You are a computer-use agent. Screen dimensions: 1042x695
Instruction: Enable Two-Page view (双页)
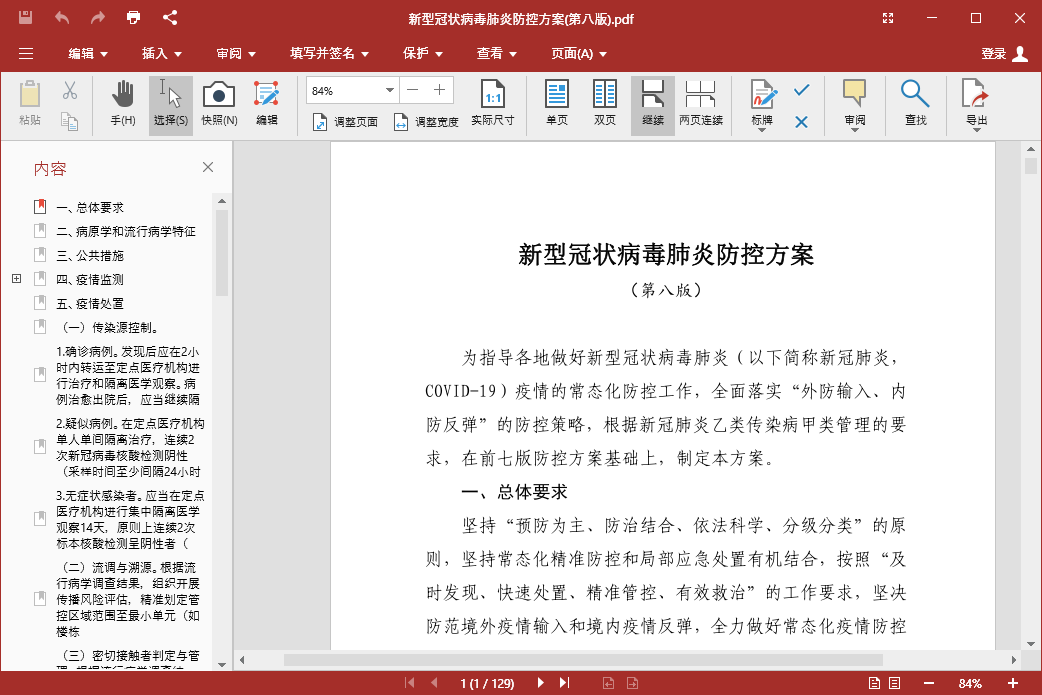coord(604,104)
